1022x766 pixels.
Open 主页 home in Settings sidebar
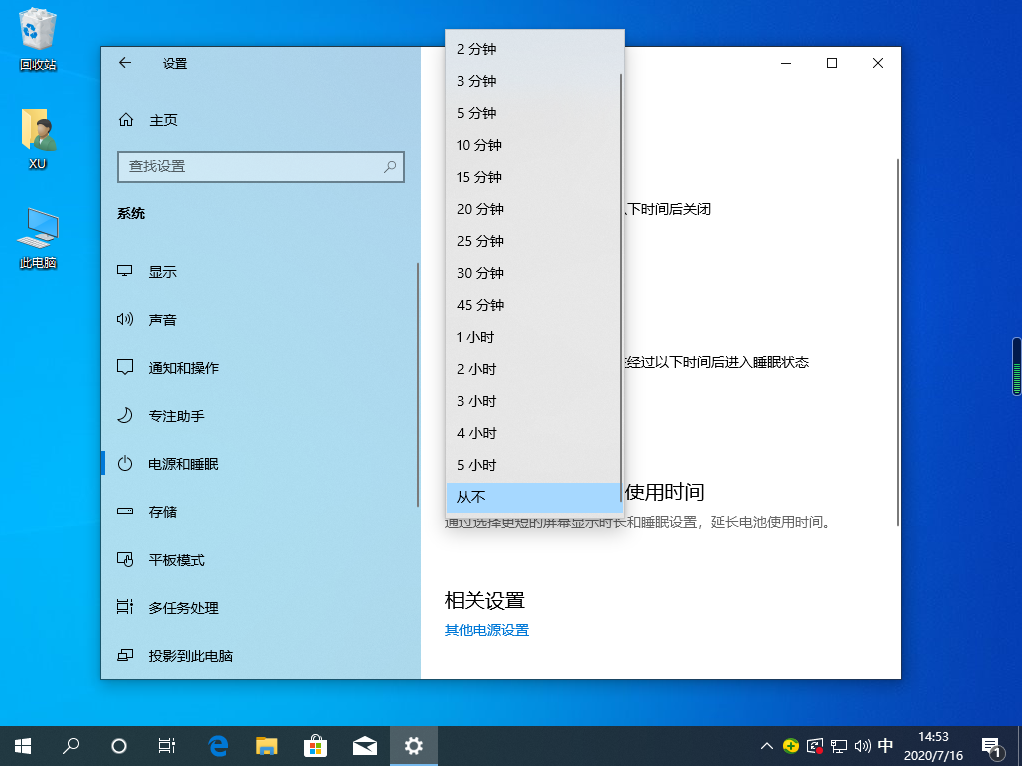pyautogui.click(x=261, y=120)
